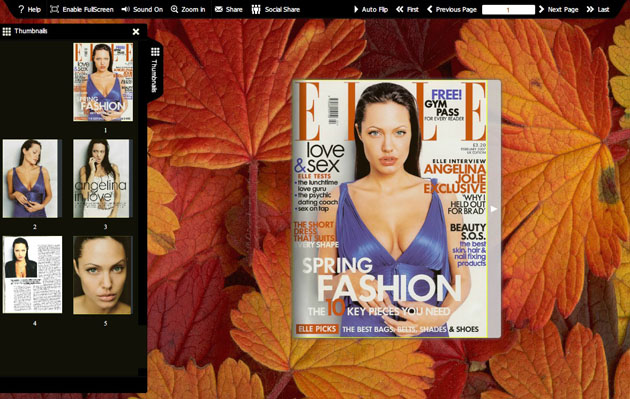
Task: Click the page number input field
Action: click(x=508, y=10)
